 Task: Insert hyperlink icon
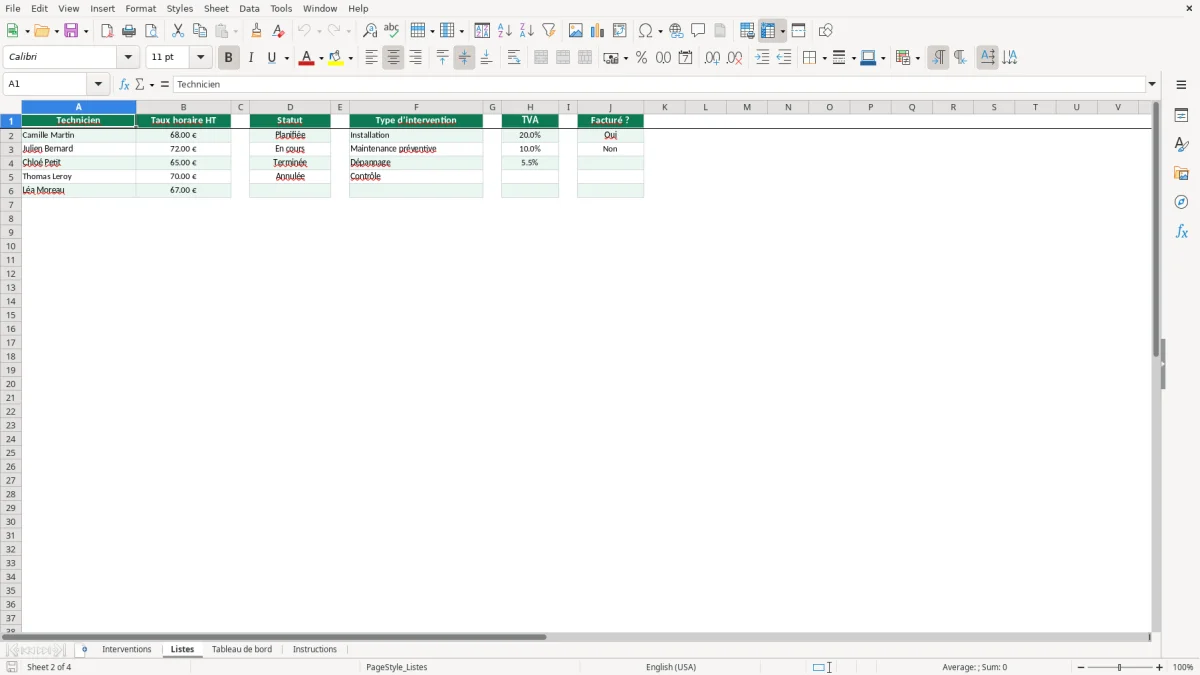click(677, 31)
